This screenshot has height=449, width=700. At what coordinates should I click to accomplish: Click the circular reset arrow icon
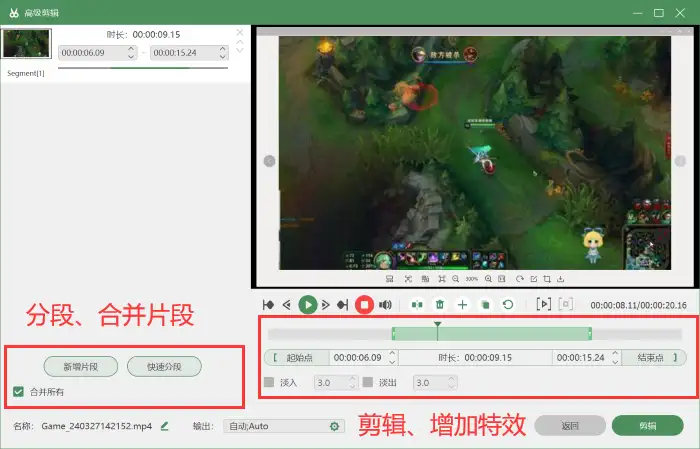508,305
